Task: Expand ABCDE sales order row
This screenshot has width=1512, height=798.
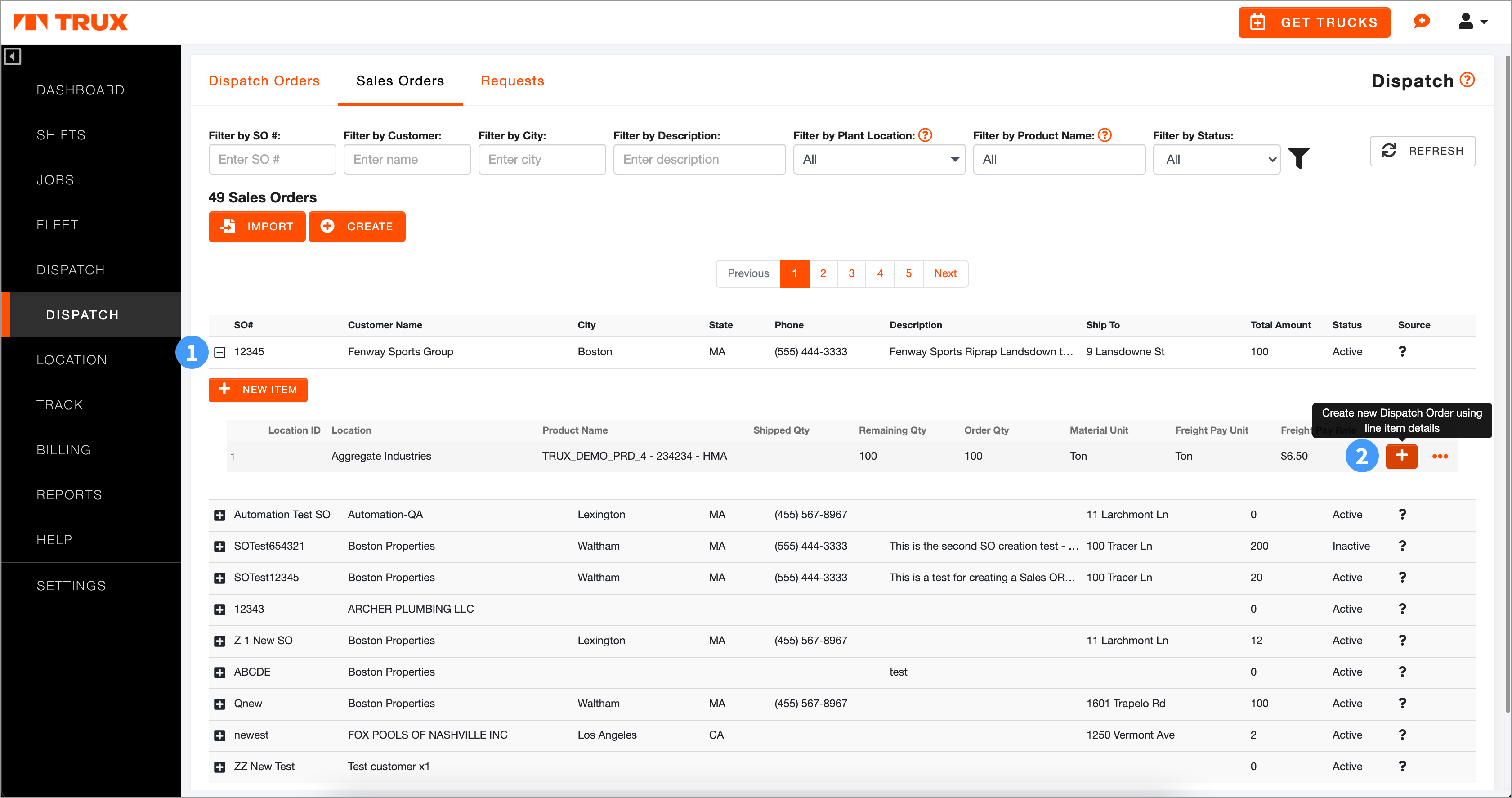Action: (219, 673)
